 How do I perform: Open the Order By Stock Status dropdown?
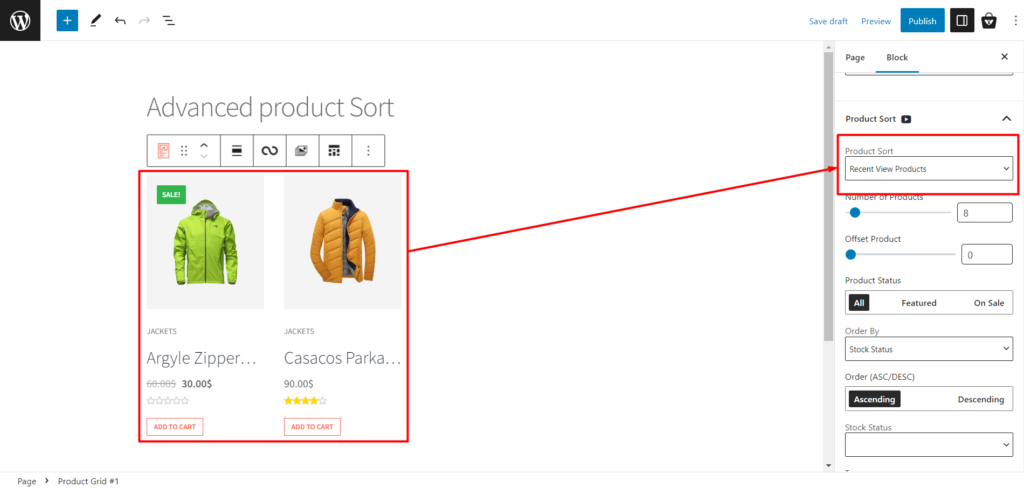(929, 349)
